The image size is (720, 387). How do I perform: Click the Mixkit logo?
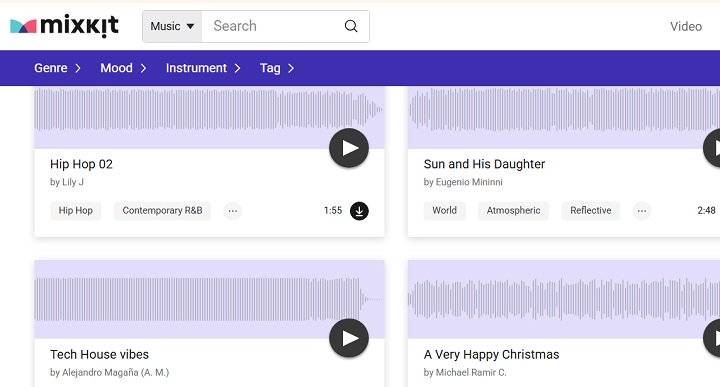click(64, 26)
